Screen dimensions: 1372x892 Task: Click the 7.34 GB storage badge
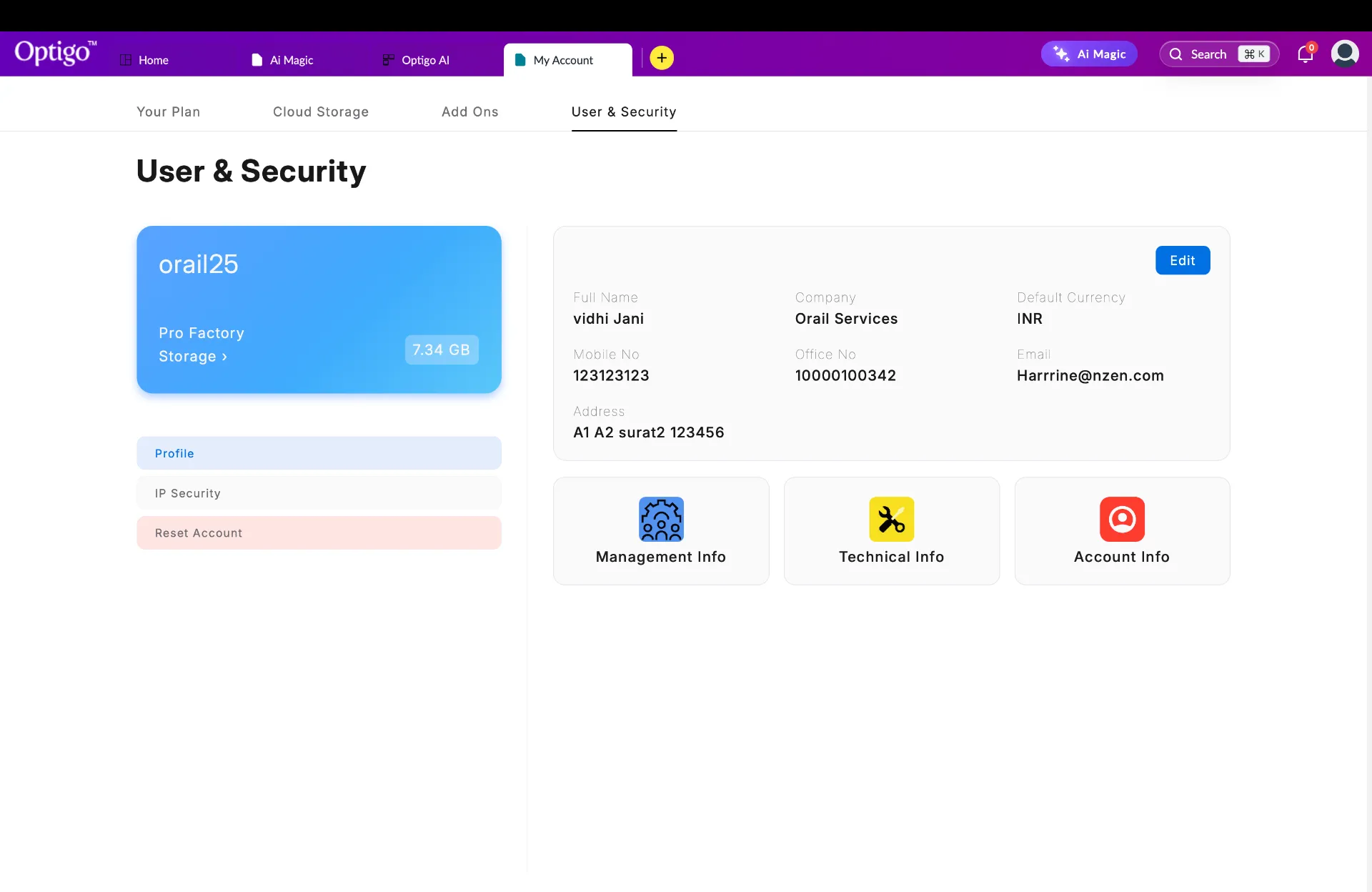click(x=441, y=350)
